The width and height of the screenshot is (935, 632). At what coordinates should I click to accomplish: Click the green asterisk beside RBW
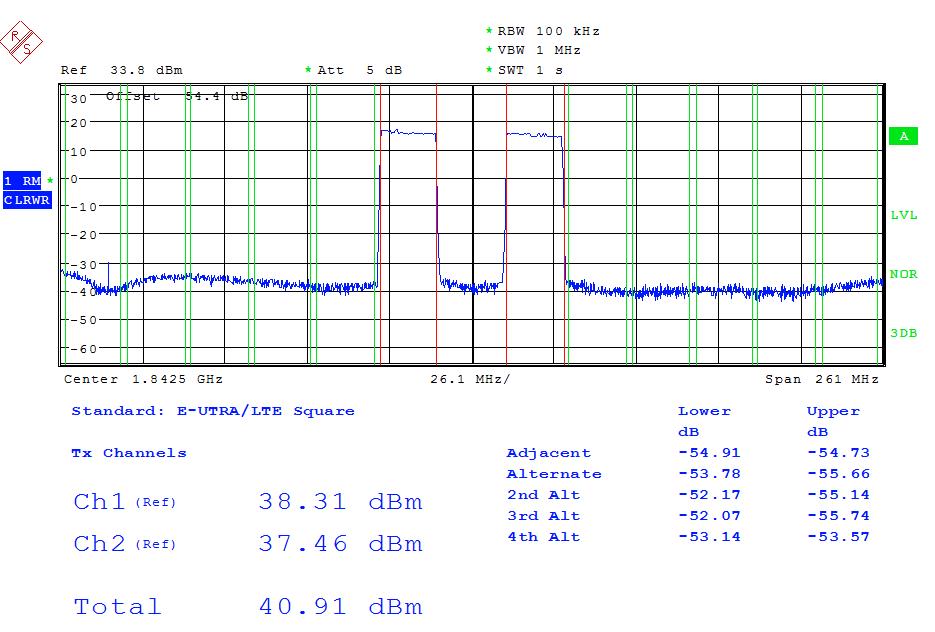click(x=489, y=31)
